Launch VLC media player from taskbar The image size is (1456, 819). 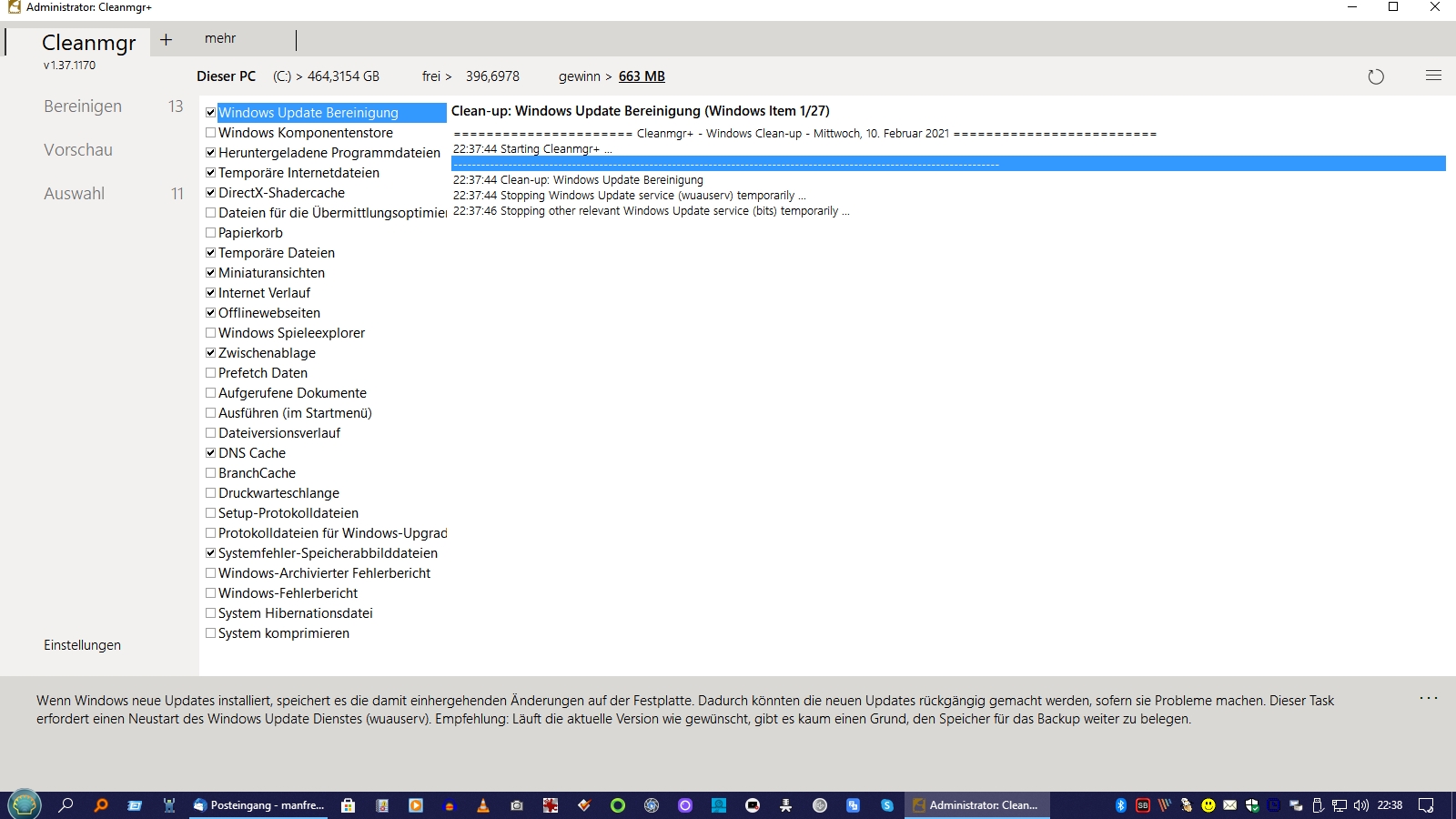coord(483,805)
